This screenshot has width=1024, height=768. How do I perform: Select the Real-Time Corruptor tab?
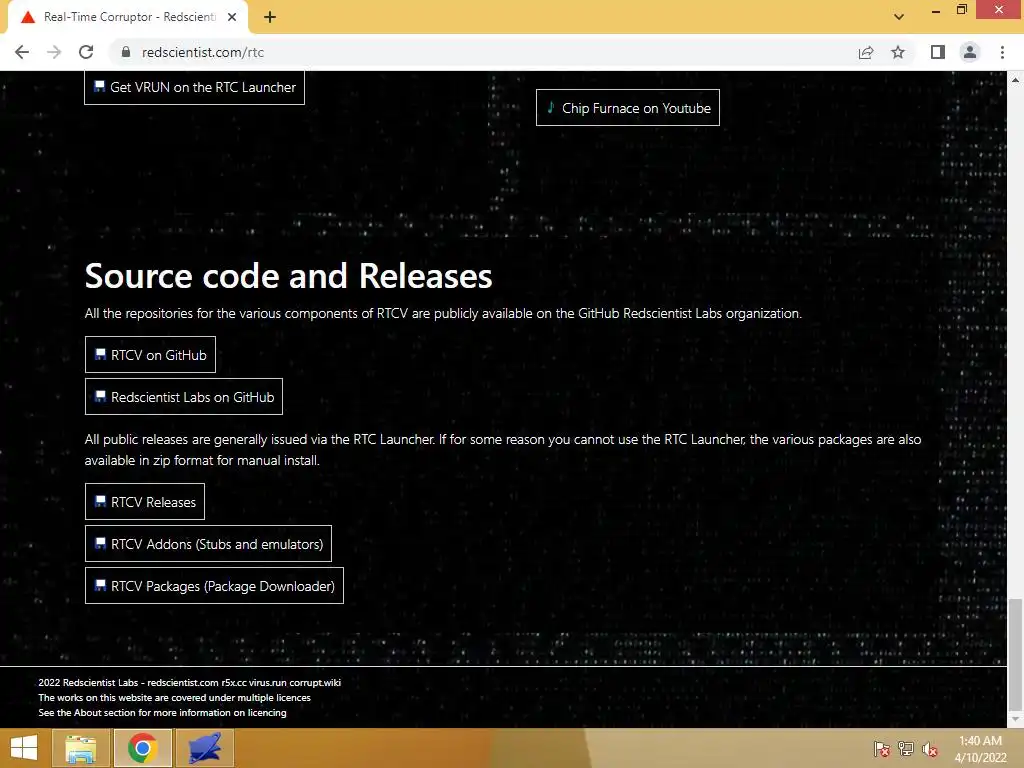(x=128, y=18)
